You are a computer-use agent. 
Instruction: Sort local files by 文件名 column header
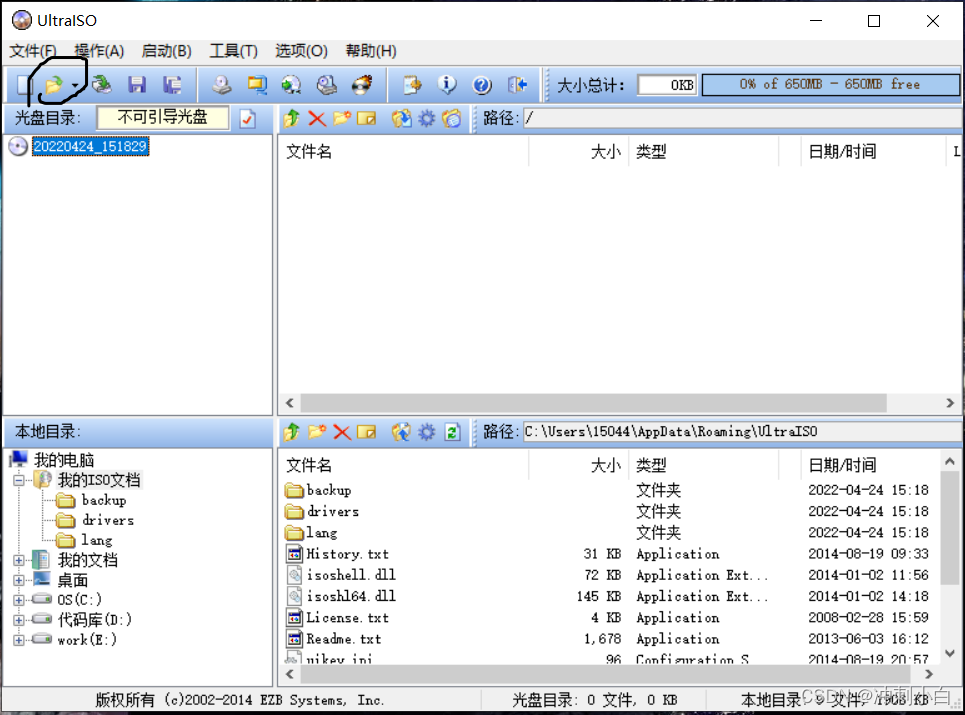click(404, 465)
